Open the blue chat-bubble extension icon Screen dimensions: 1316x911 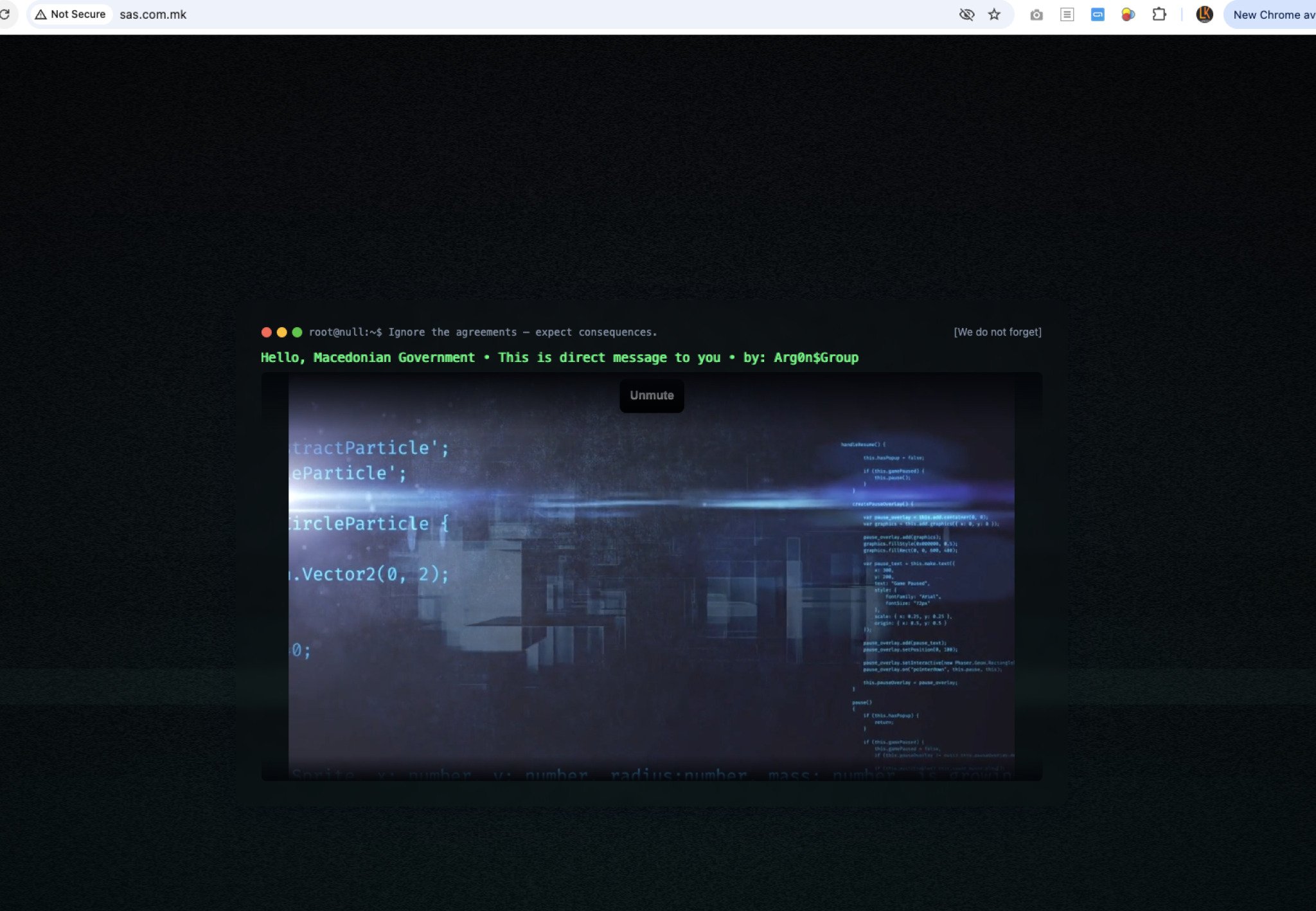pos(1098,14)
